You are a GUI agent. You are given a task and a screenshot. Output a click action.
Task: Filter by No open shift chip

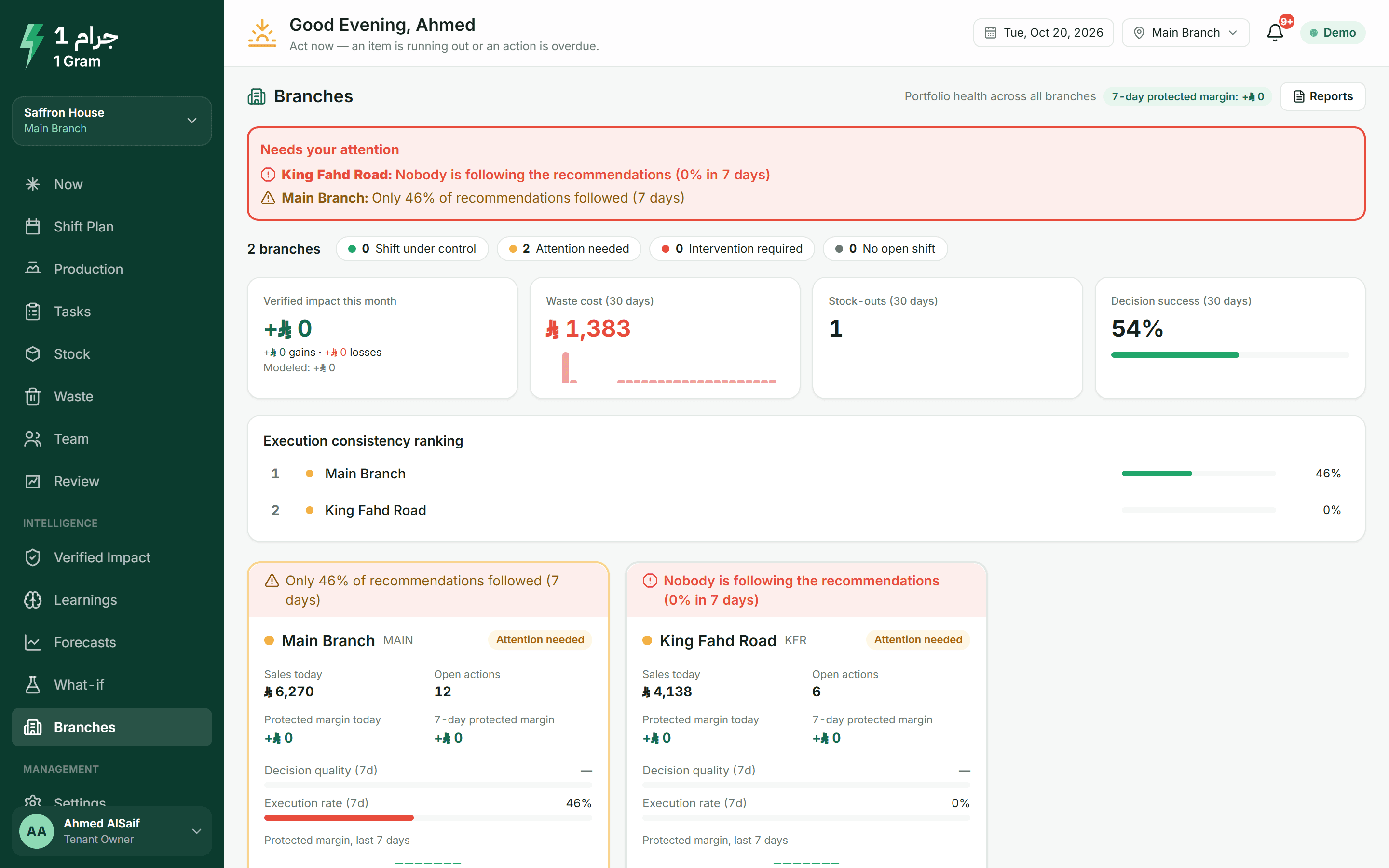click(x=885, y=248)
